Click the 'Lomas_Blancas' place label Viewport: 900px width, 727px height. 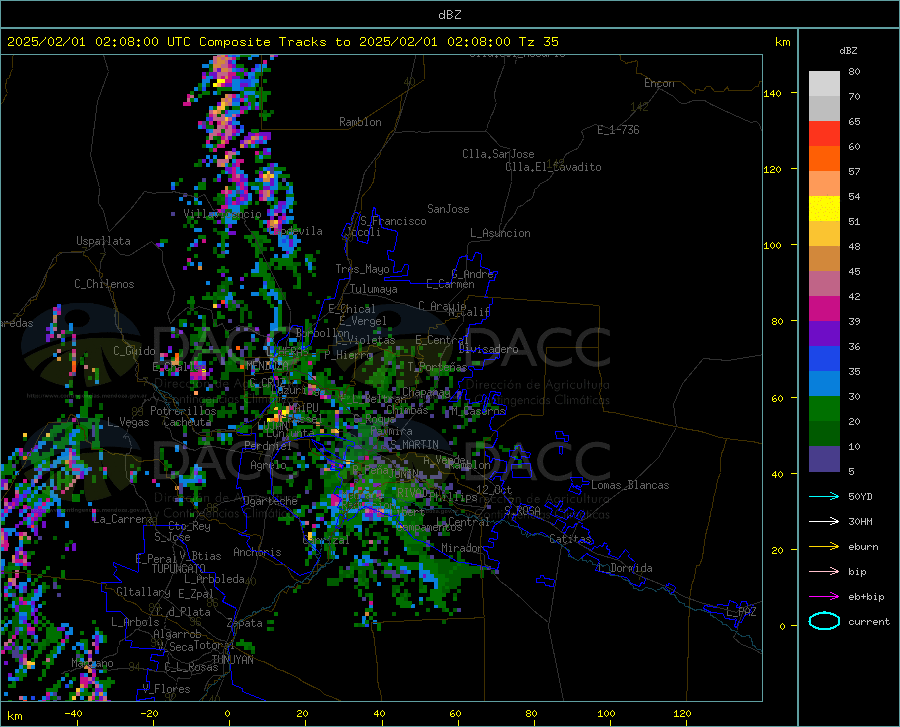point(630,485)
